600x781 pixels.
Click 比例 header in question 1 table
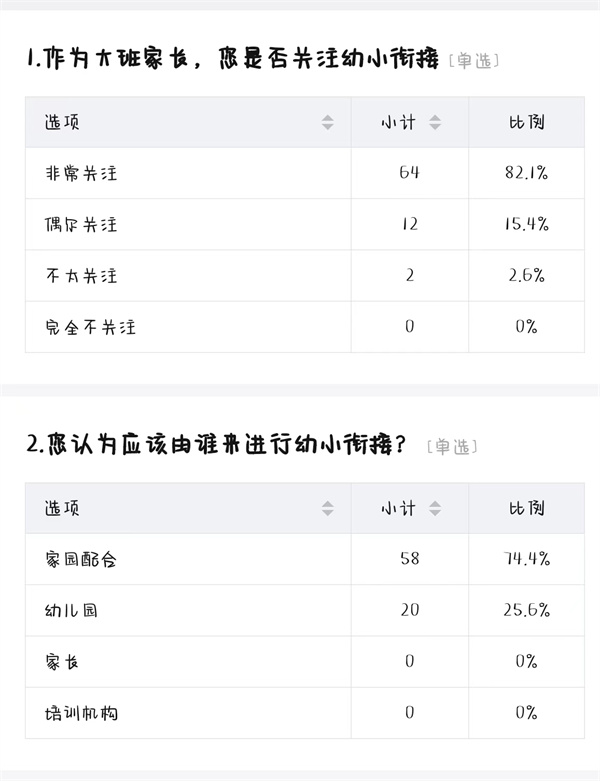526,122
